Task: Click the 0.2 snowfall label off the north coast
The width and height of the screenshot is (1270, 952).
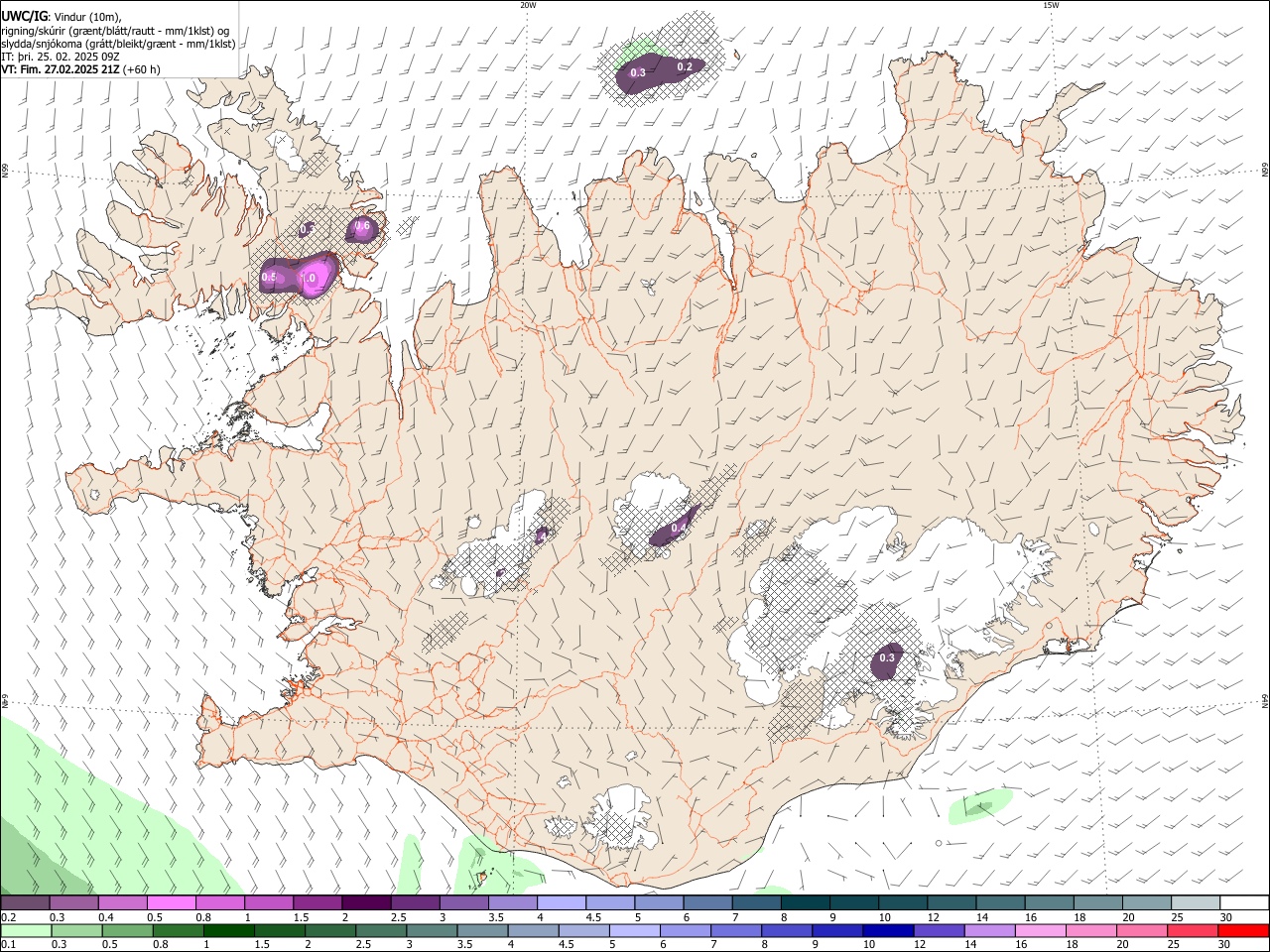Action: click(685, 67)
